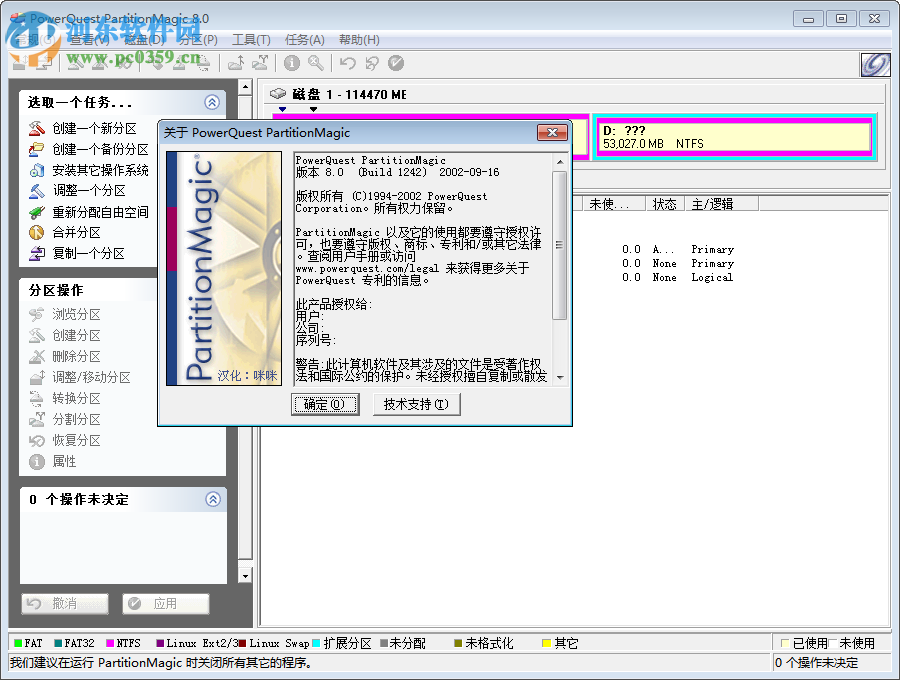Click the yellow 其它 legend color swatch
This screenshot has width=900, height=680.
point(546,643)
